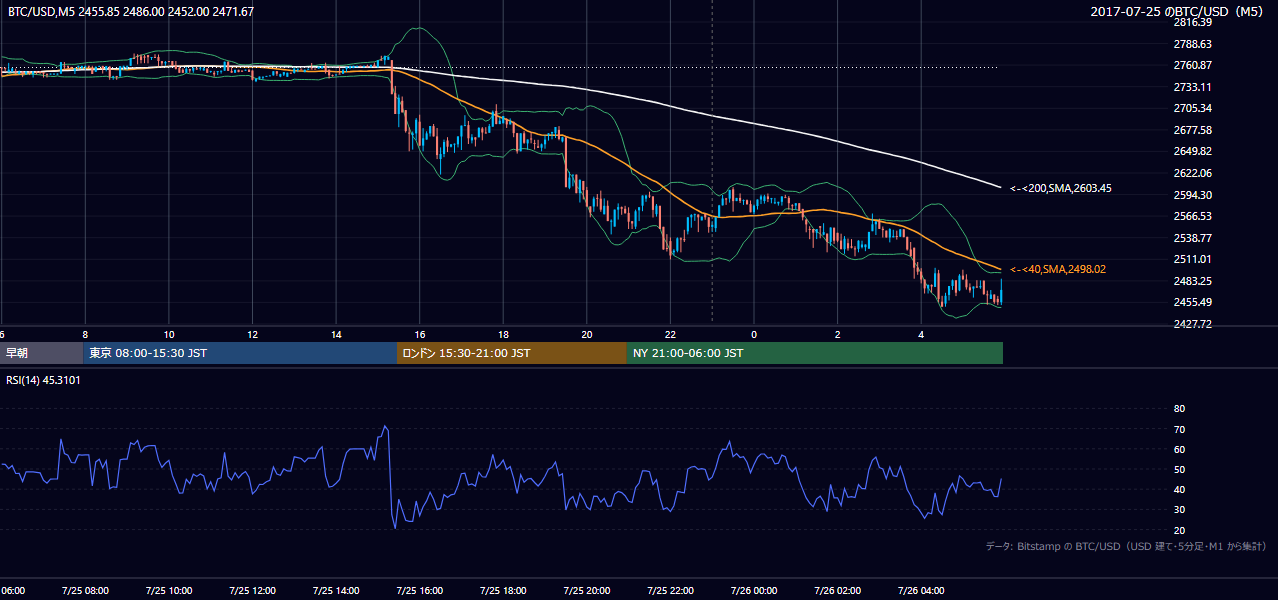This screenshot has height=600, width=1278.
Task: Click RSI axis level 50
Action: pos(1179,469)
